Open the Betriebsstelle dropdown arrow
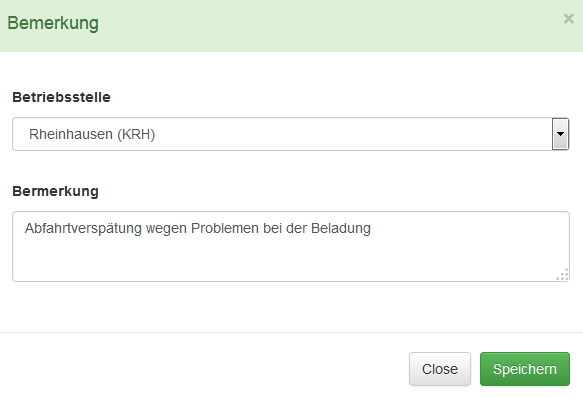The width and height of the screenshot is (583, 398). (560, 134)
